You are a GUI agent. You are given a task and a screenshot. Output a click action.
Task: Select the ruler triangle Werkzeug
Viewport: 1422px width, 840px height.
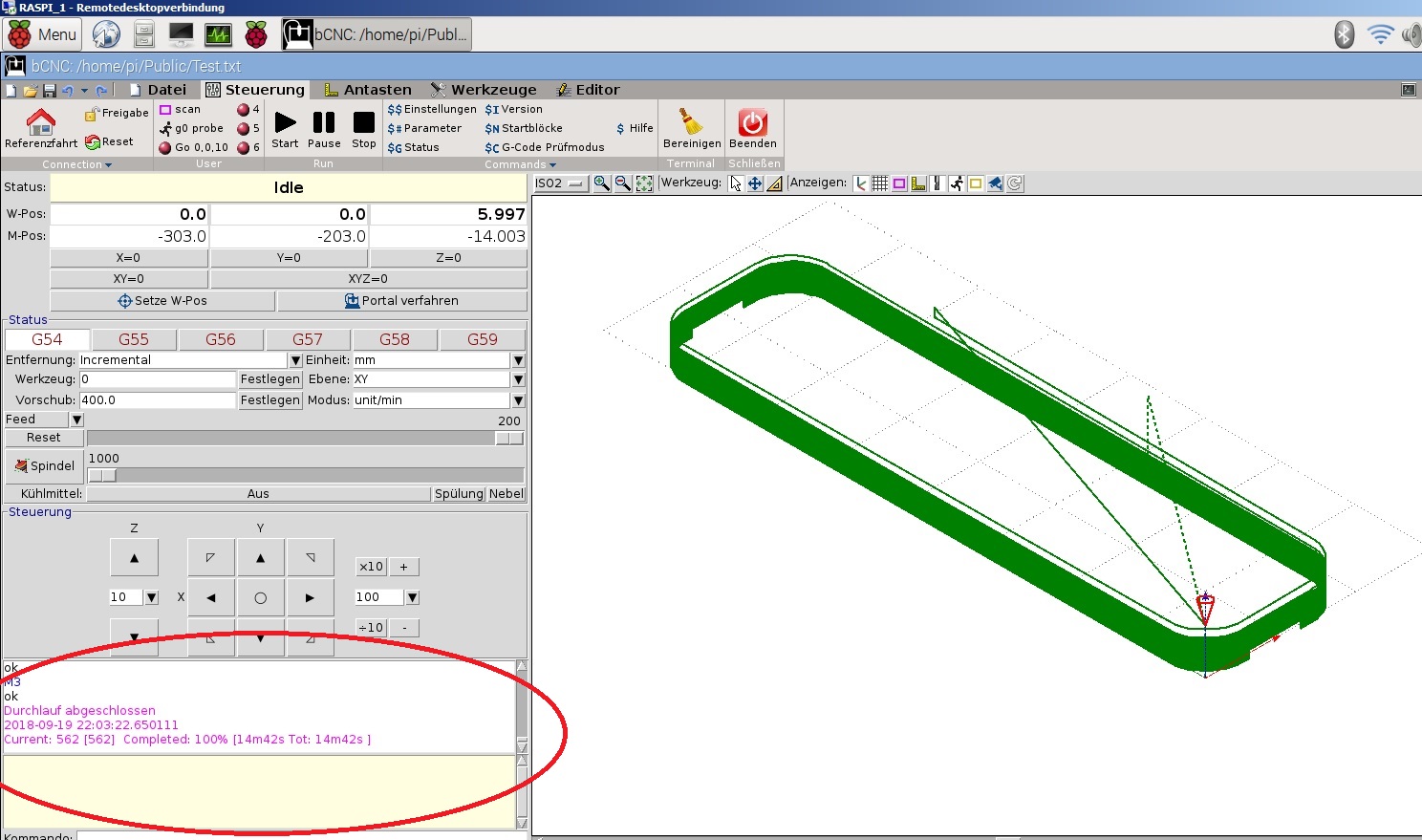click(x=774, y=183)
